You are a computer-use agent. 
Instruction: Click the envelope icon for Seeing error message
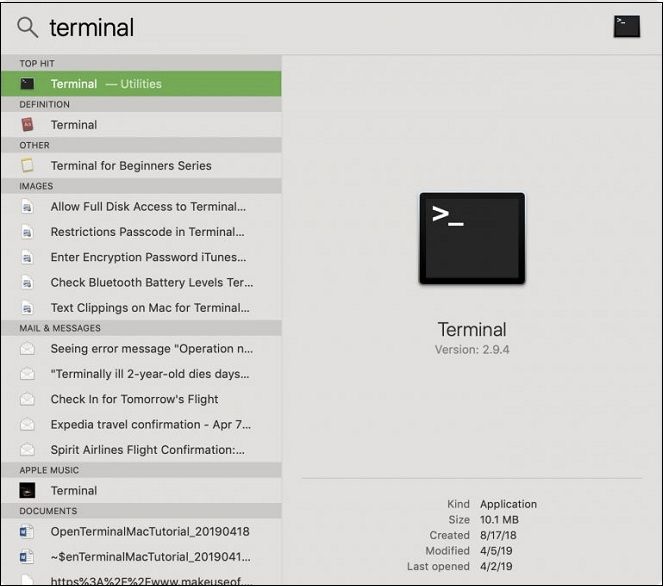27,349
